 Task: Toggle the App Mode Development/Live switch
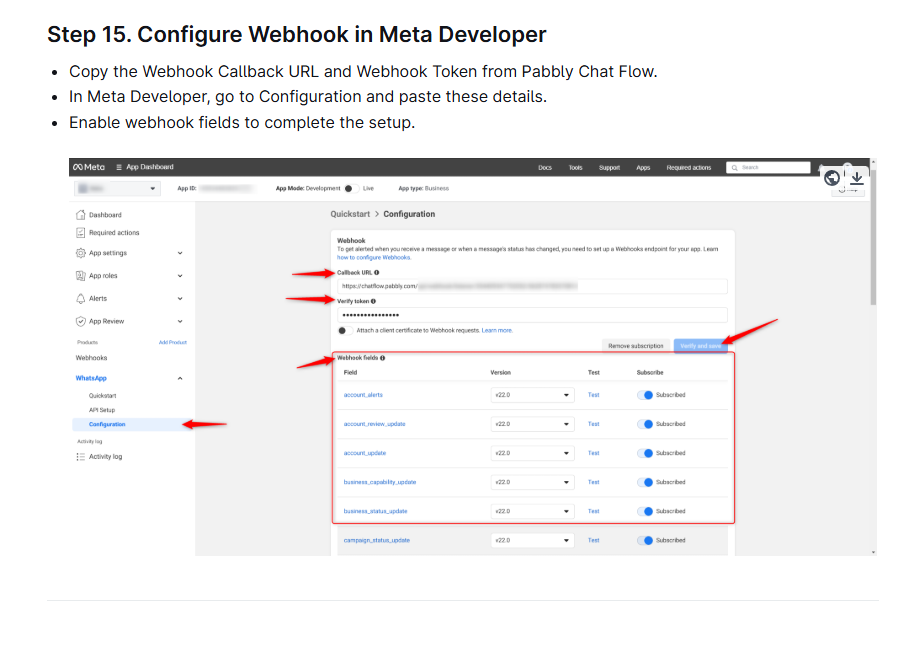click(x=349, y=188)
